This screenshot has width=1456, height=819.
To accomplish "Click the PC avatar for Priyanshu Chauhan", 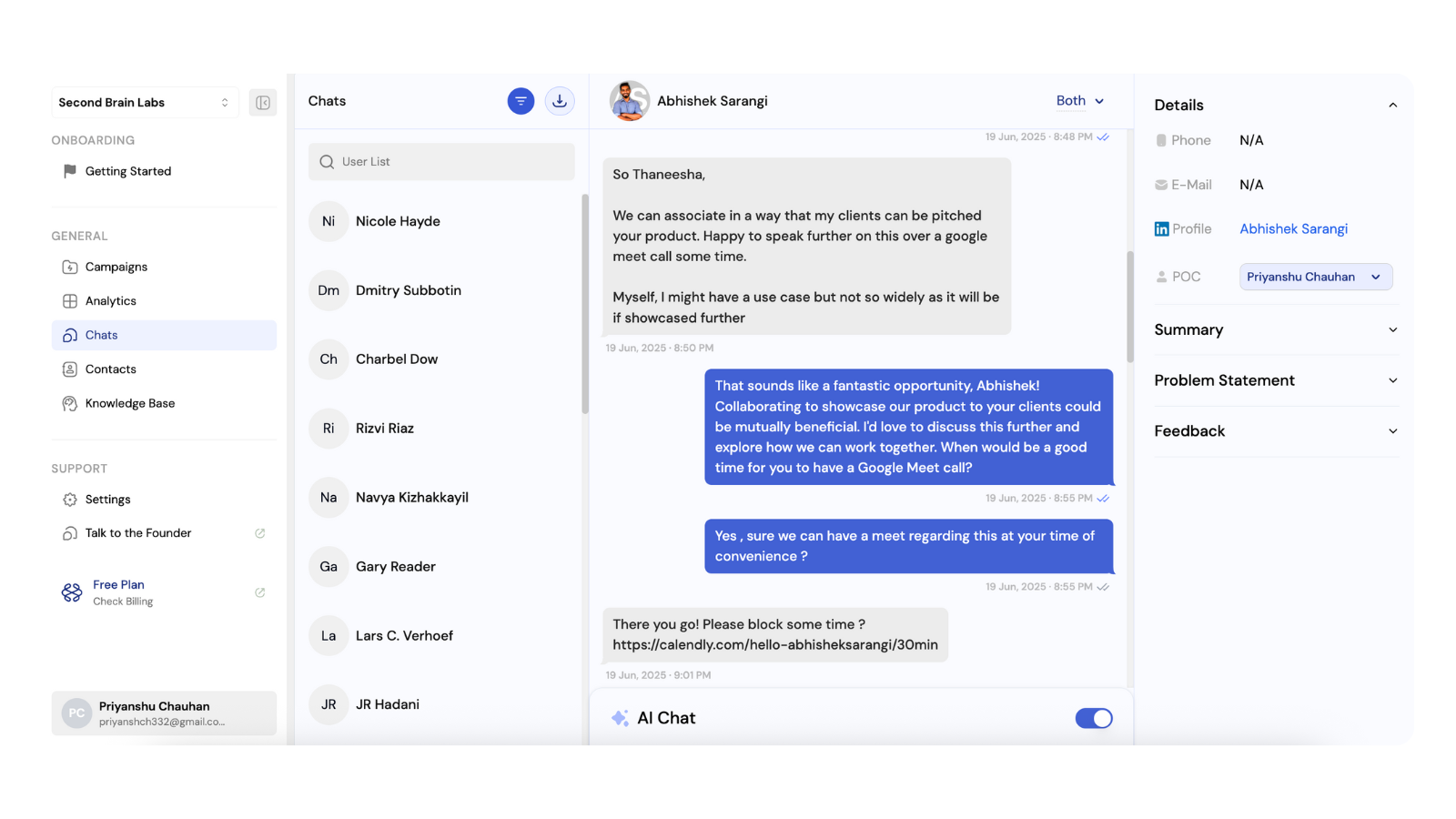I will tap(76, 713).
